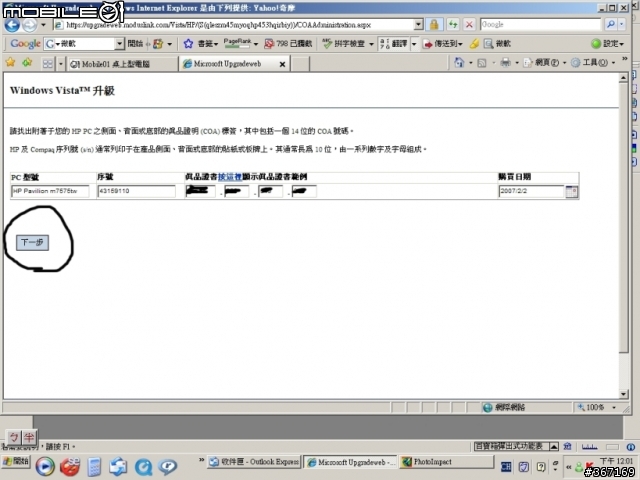
Task: Click the spell check toolbar button
Action: click(343, 43)
